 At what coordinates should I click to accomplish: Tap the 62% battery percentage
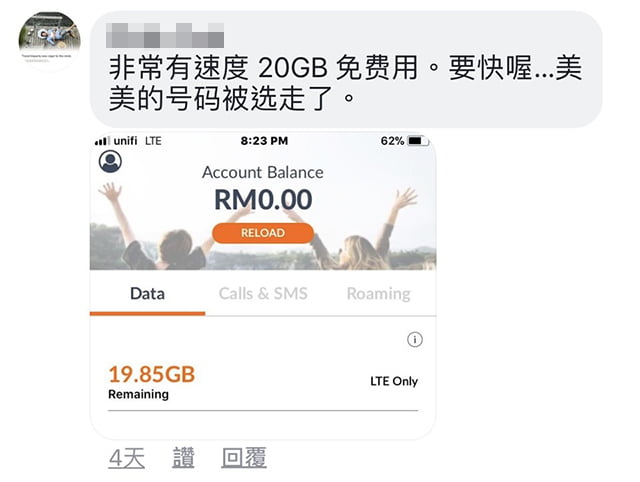(x=392, y=141)
